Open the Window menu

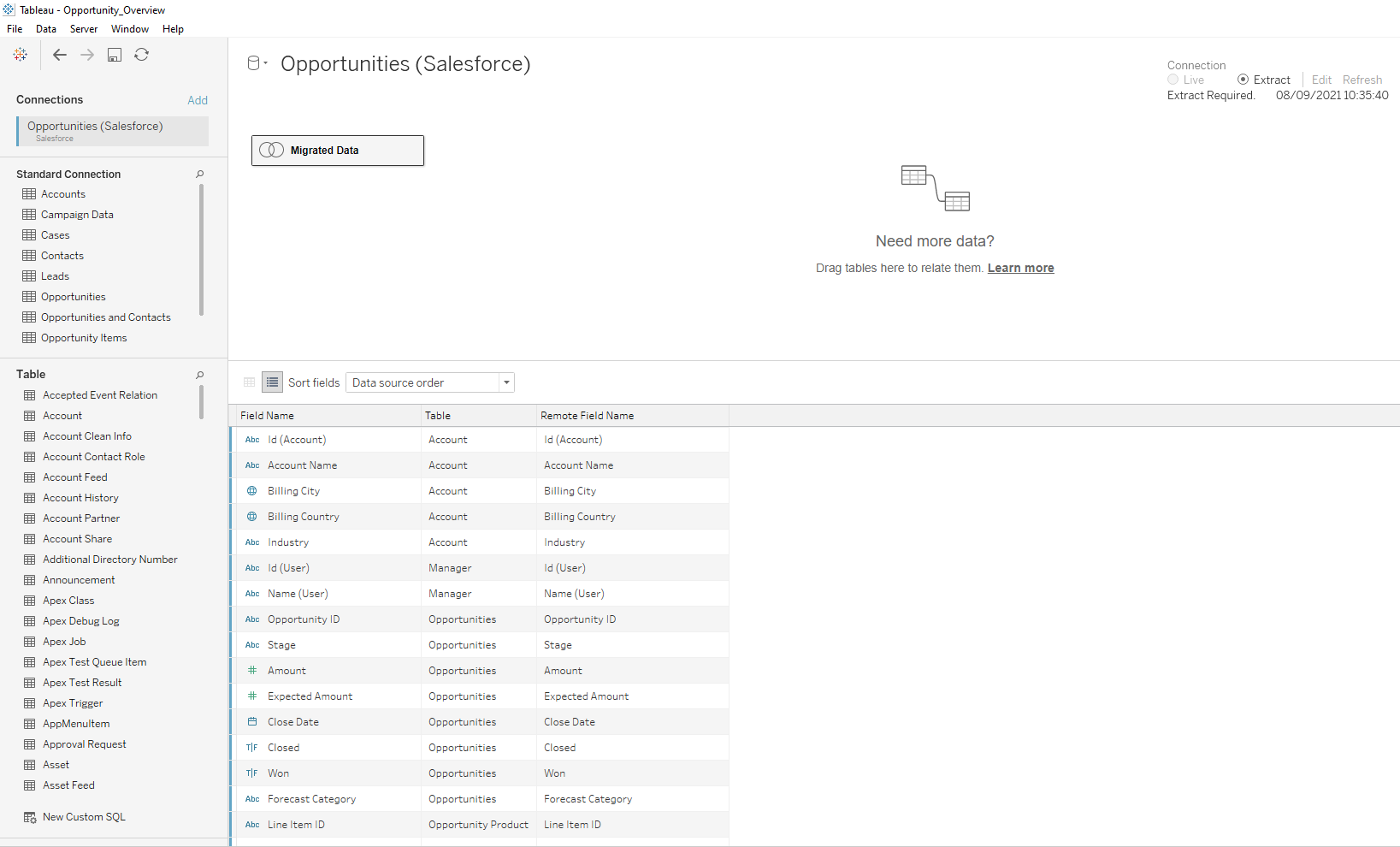[x=130, y=29]
